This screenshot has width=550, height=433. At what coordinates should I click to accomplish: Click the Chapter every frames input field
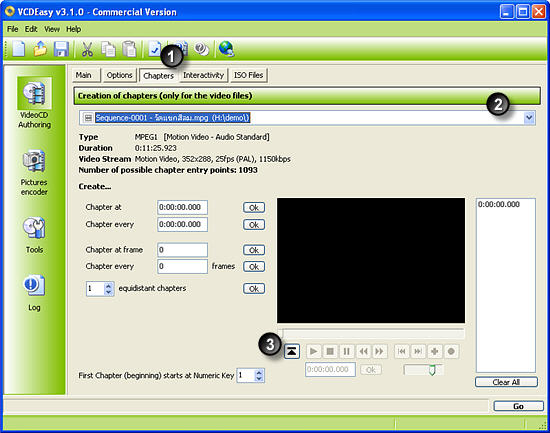tap(182, 266)
